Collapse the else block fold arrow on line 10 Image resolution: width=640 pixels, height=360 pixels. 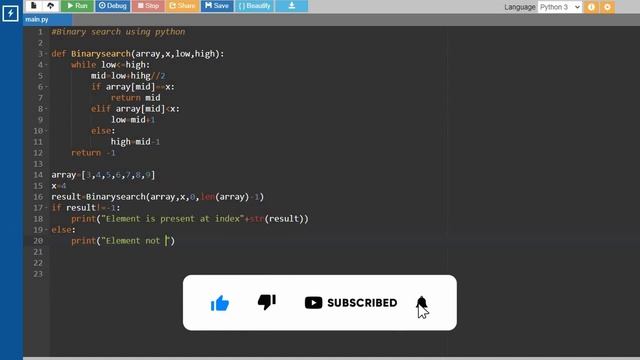coord(46,131)
